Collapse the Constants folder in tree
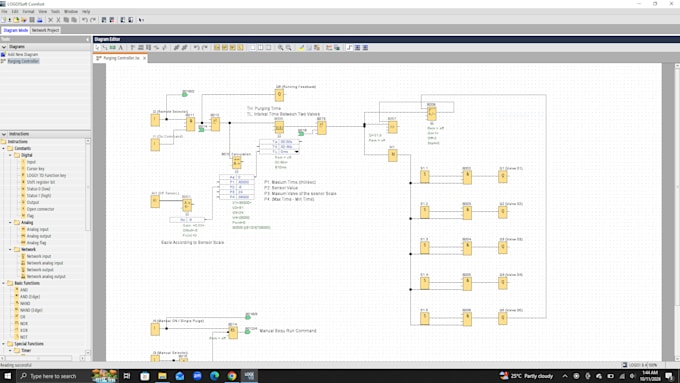The height and width of the screenshot is (383, 680). click(4, 148)
